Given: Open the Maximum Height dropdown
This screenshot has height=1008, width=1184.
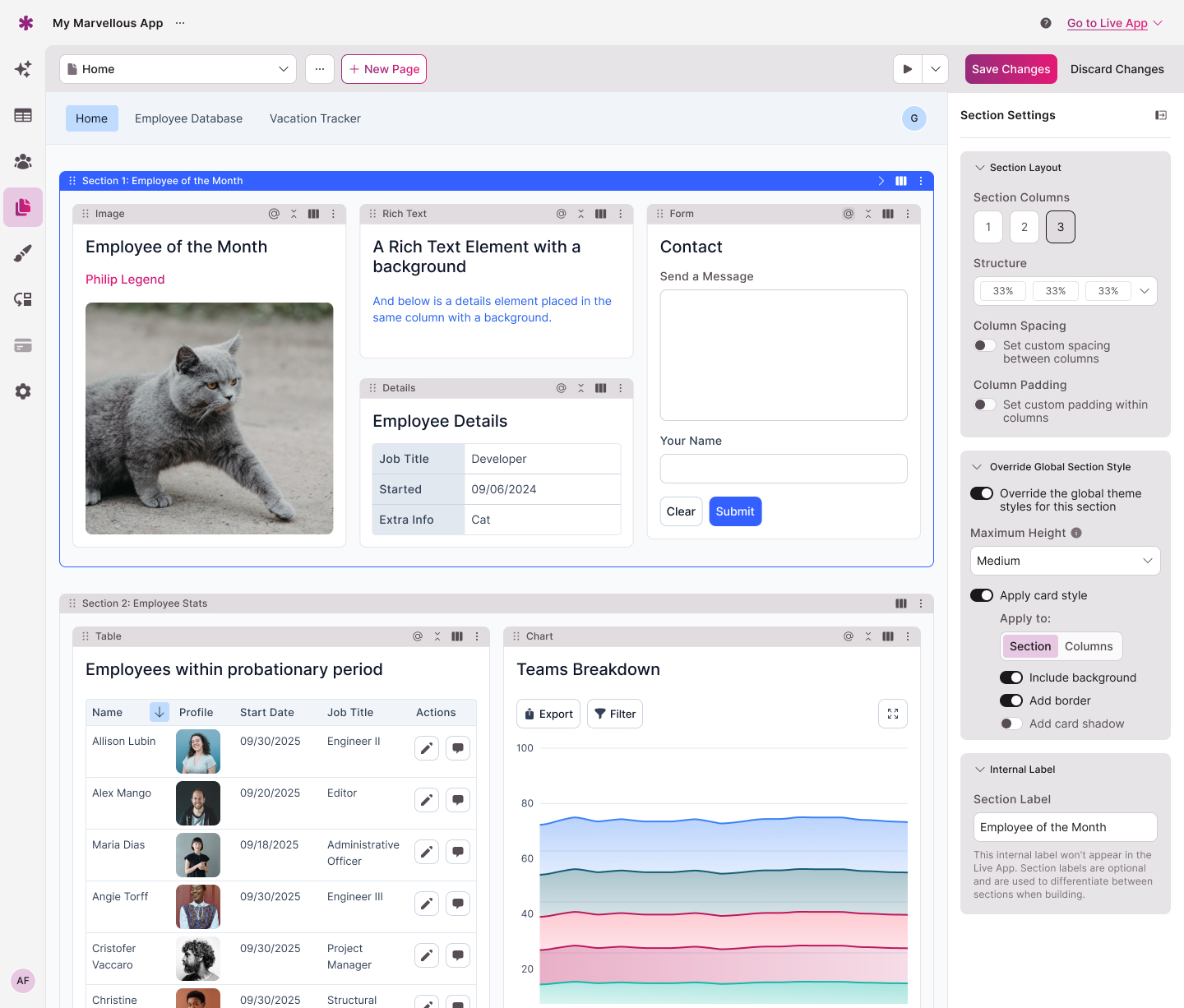Looking at the screenshot, I should click(x=1065, y=561).
